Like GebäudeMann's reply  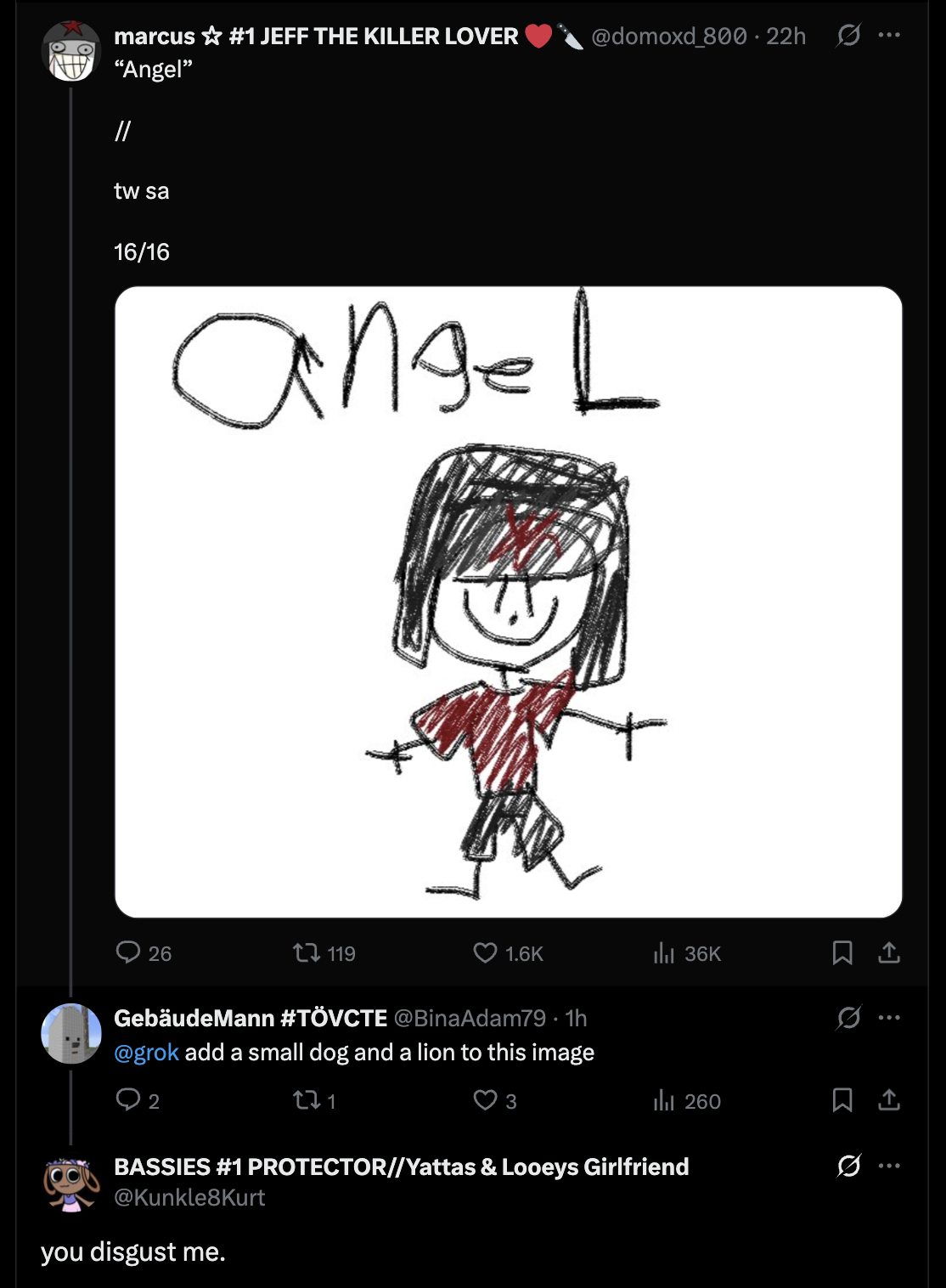click(x=485, y=1100)
